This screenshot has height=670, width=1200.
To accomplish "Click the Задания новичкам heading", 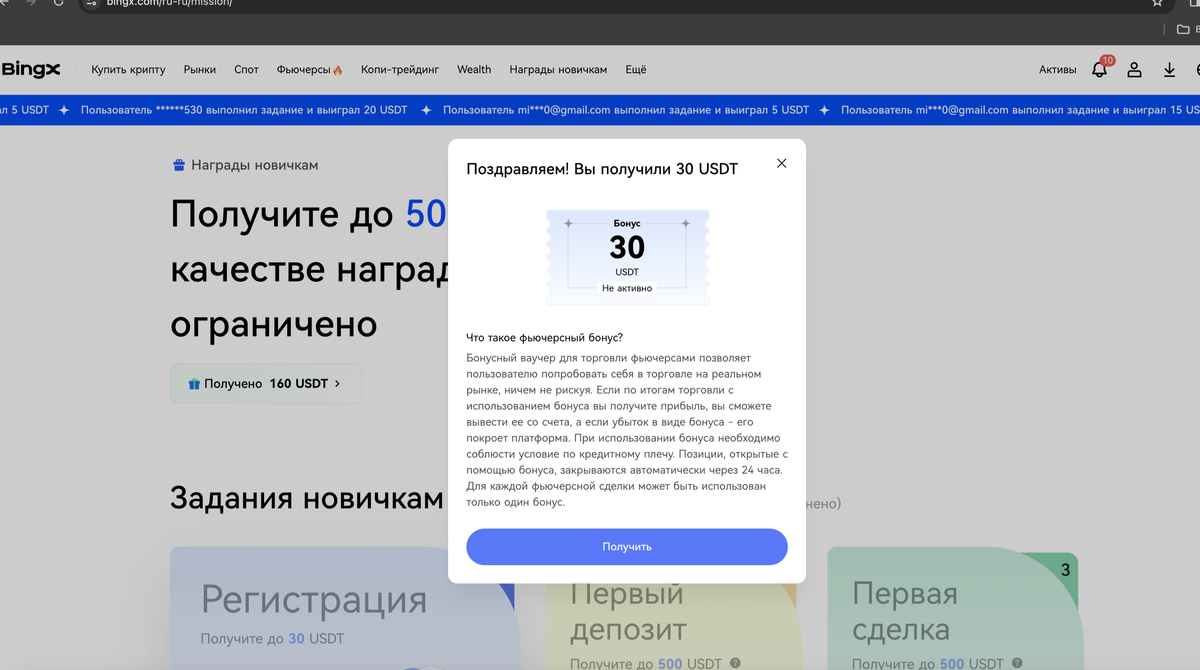I will click(x=306, y=498).
